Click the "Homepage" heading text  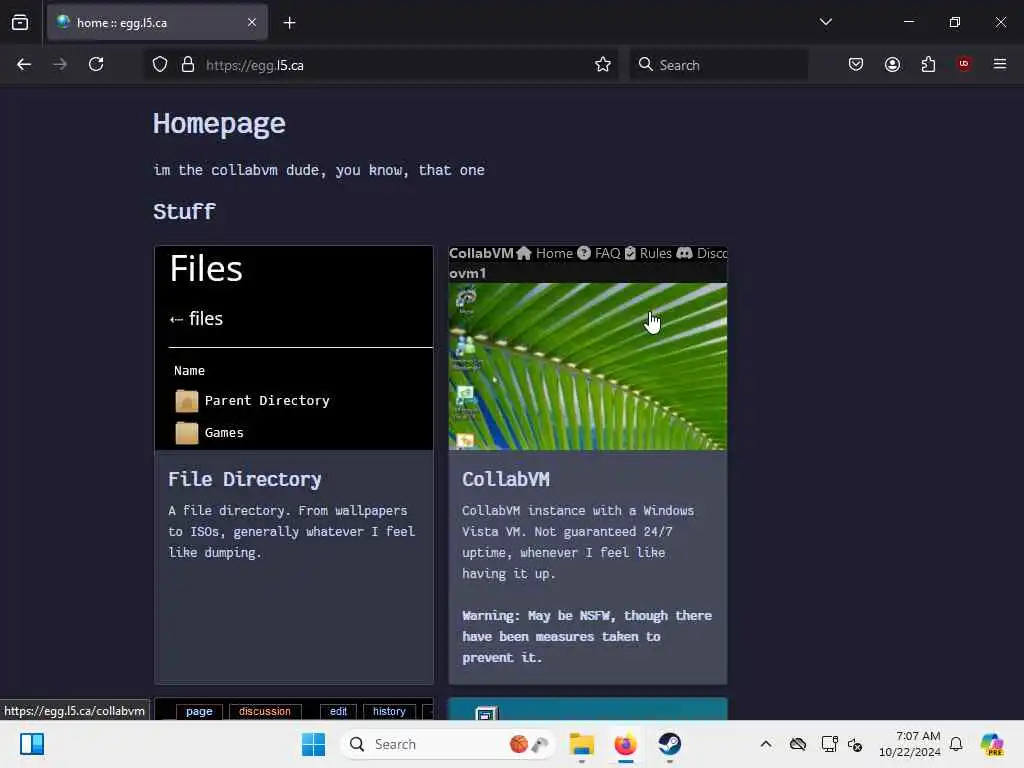coord(219,124)
